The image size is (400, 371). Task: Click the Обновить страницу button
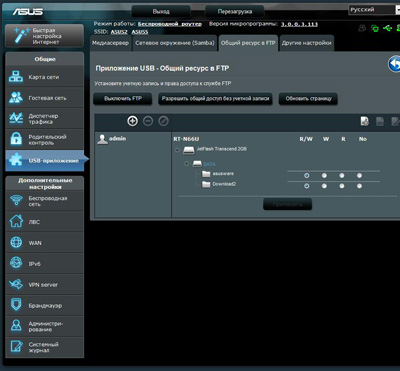coord(308,99)
